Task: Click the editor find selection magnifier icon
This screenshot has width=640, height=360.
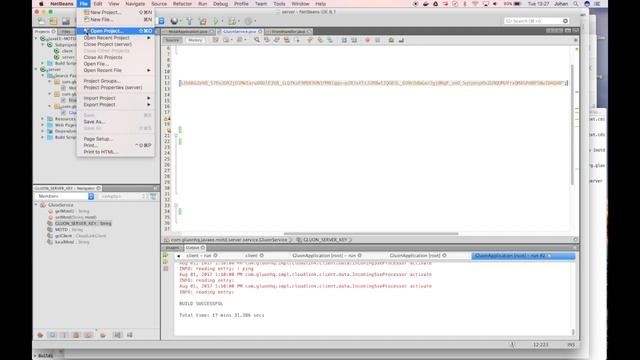Action: click(x=257, y=40)
